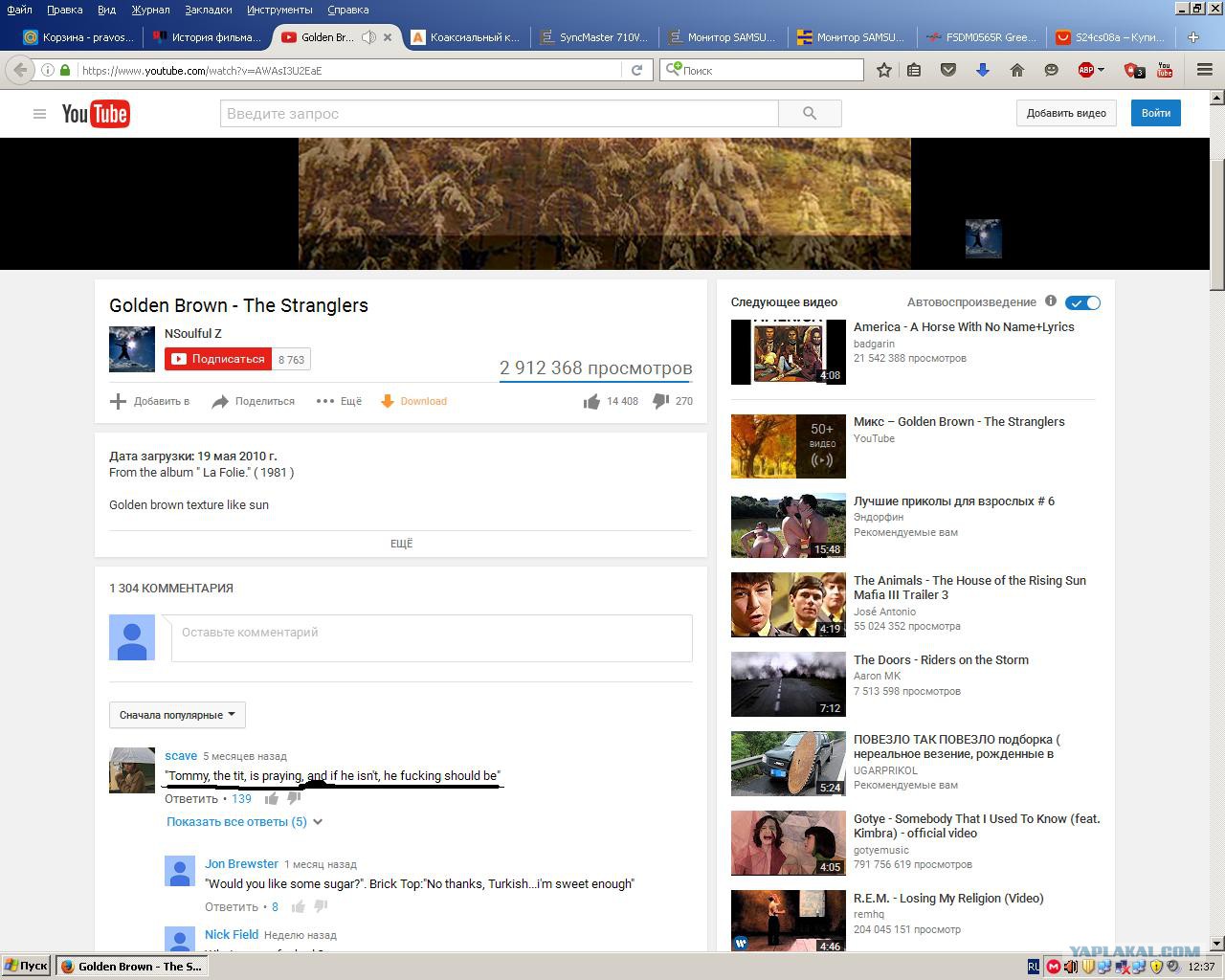
Task: Close the Golden Brown tab
Action: [388, 37]
